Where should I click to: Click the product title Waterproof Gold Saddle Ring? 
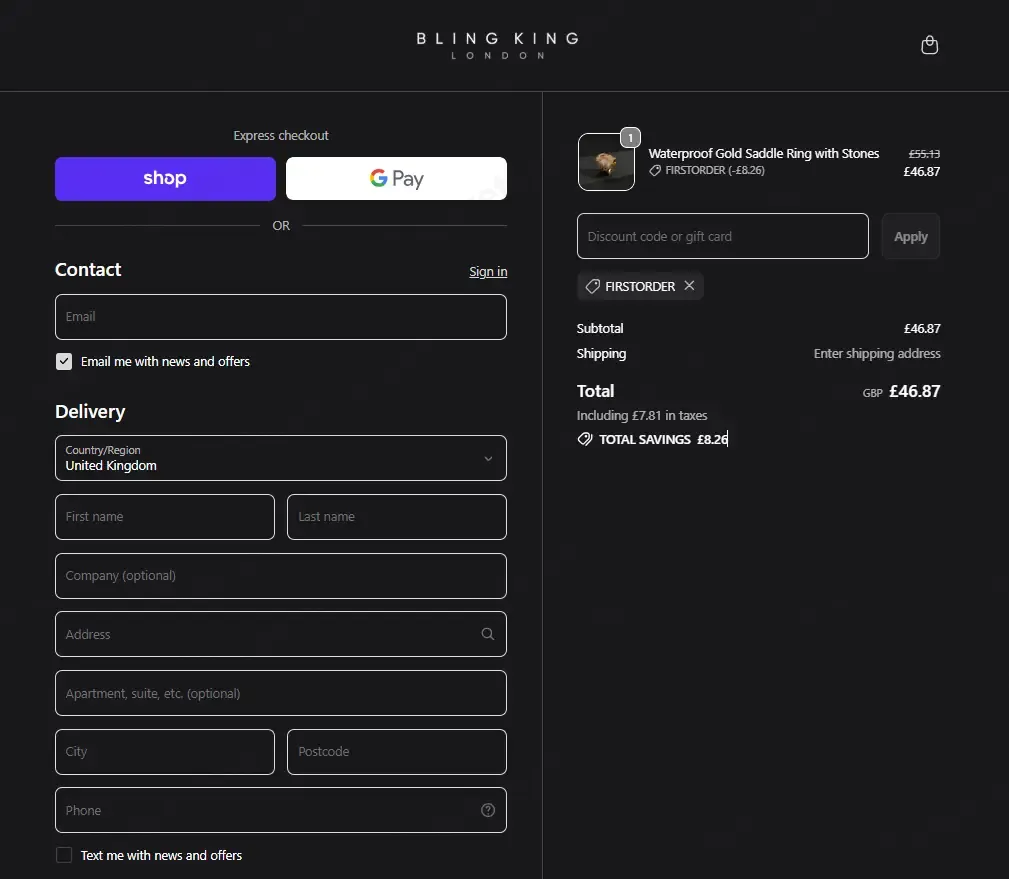coord(763,153)
